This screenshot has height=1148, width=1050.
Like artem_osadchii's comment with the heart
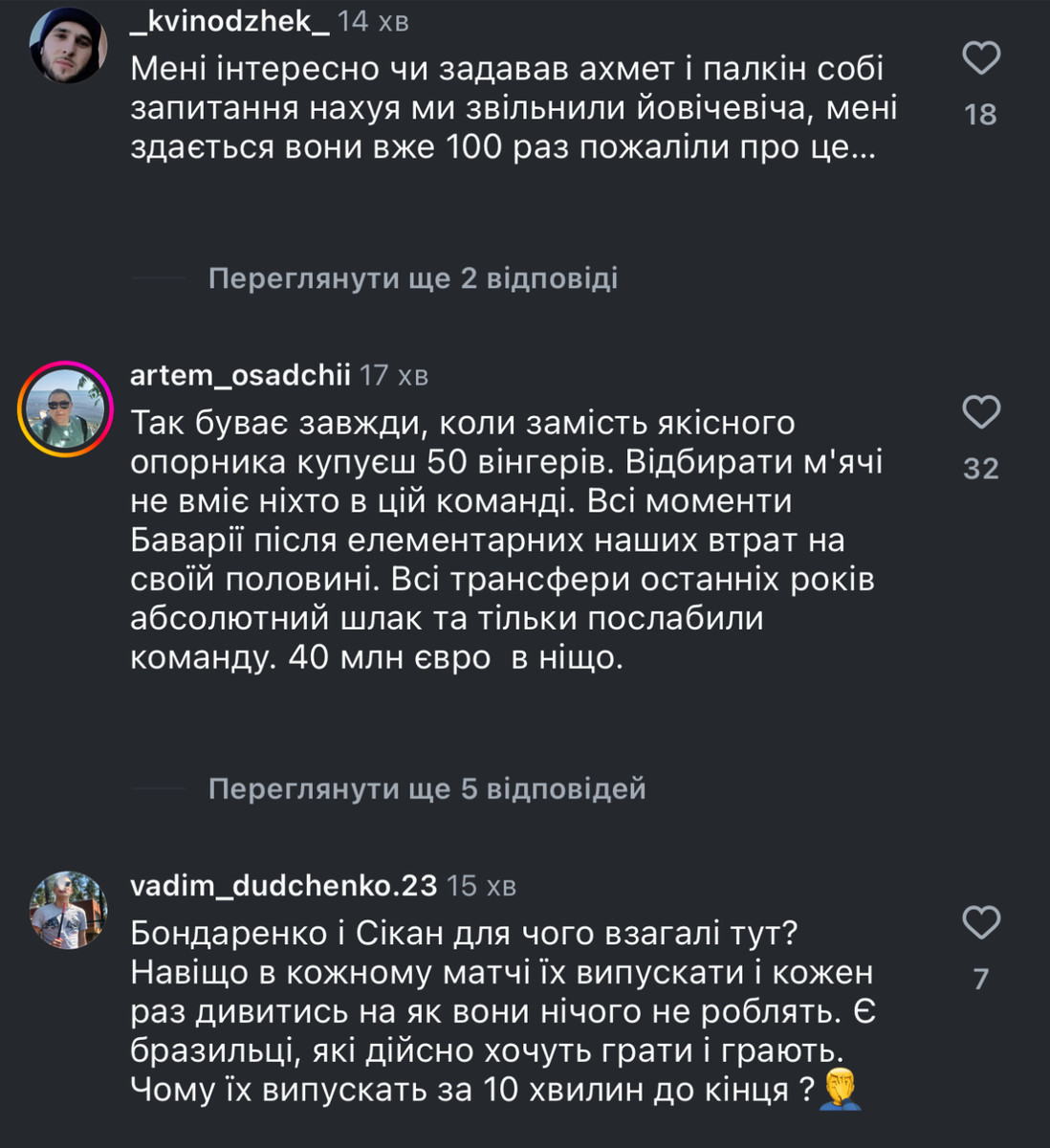coord(980,412)
